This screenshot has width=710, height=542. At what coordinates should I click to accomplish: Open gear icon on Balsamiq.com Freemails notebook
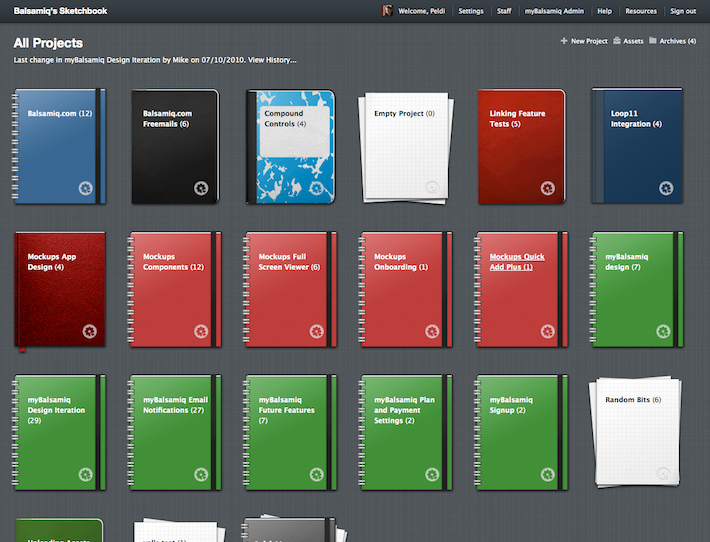point(201,188)
